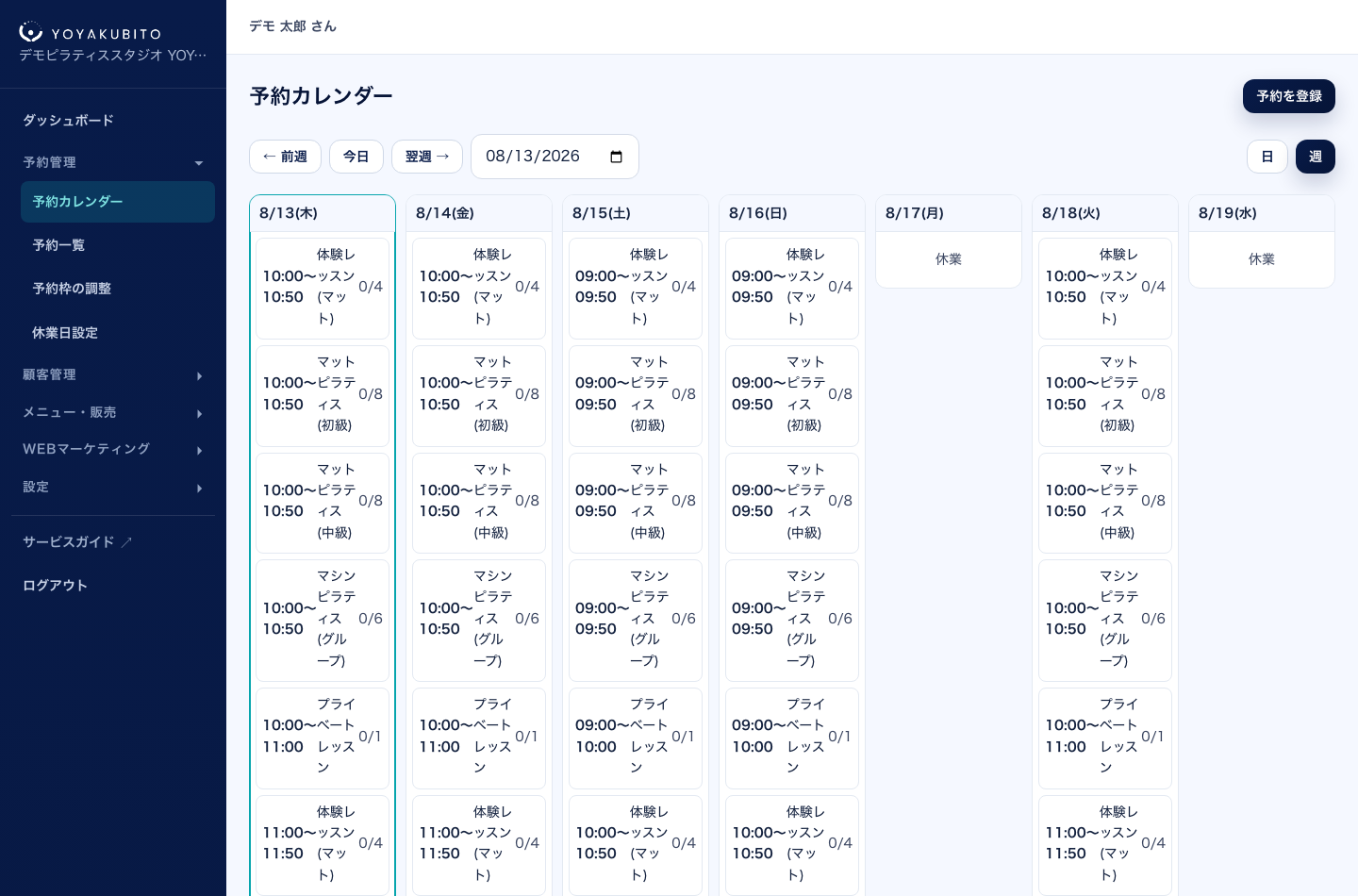
Task: Open 8/16 プライベートレッスン slot
Action: pyautogui.click(x=792, y=738)
